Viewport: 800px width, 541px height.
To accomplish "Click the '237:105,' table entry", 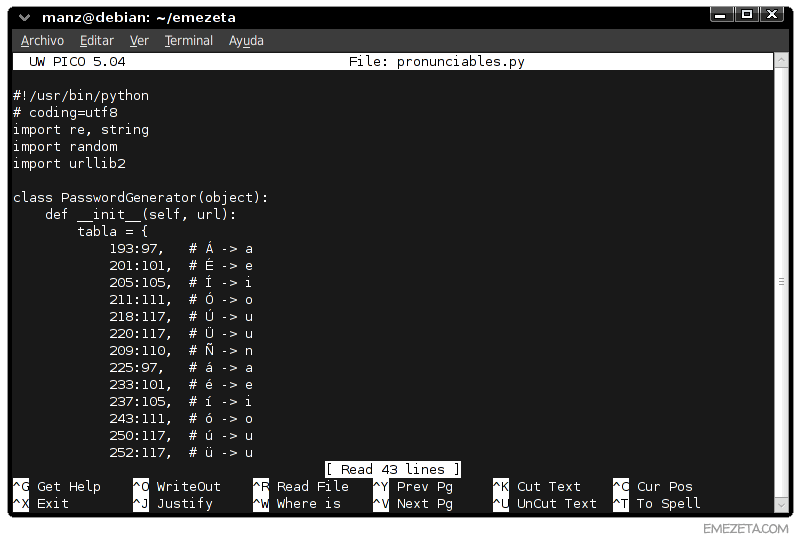I will 140,402.
